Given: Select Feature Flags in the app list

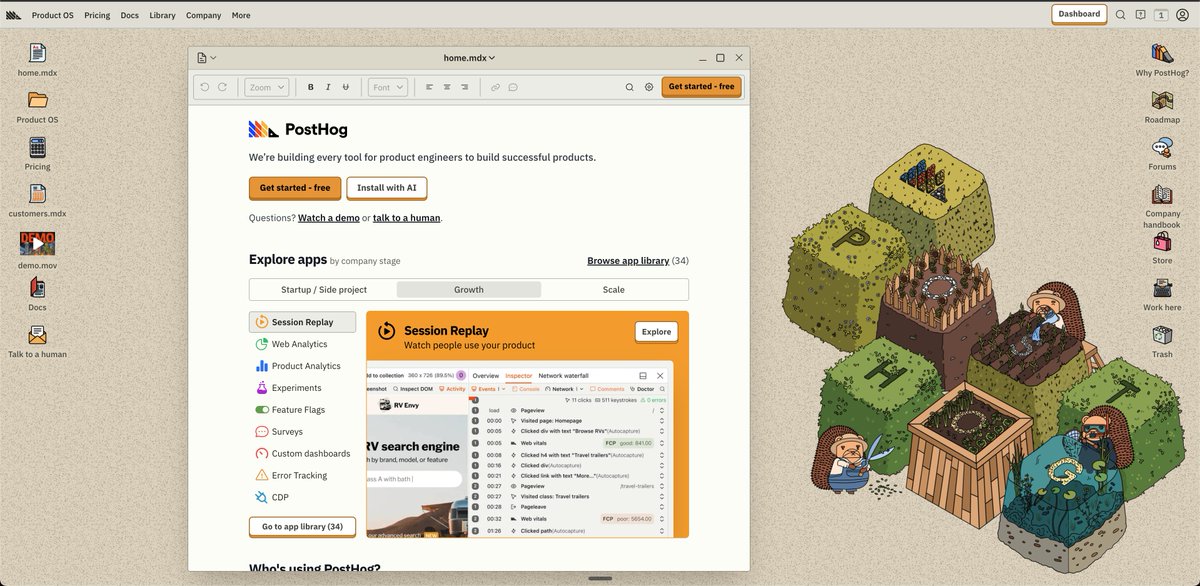Looking at the screenshot, I should click(302, 410).
